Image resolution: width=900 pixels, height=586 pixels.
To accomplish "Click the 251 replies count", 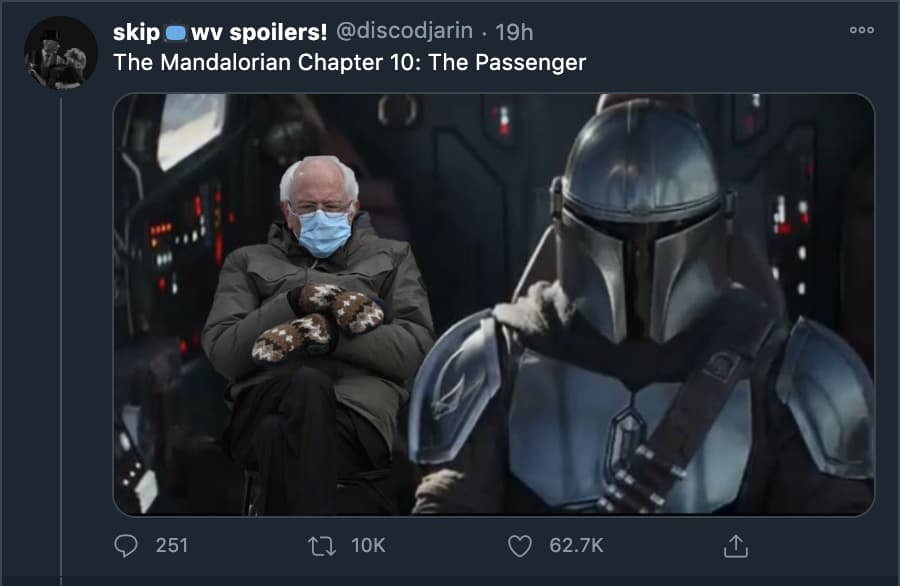I will [x=171, y=545].
